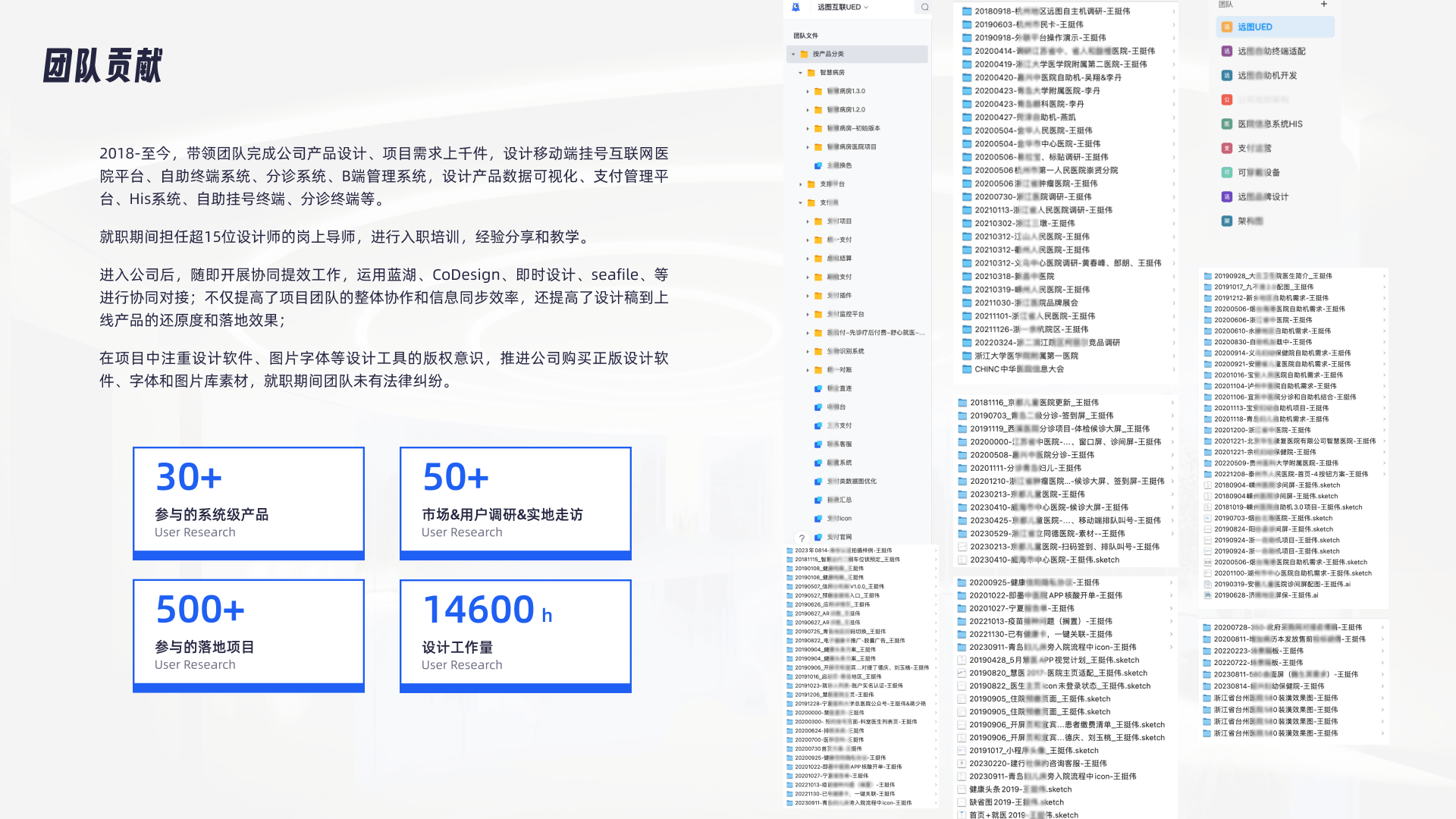Click the orange 远图UED team avatar icon
Screen dimensions: 1456x819
click(1226, 27)
